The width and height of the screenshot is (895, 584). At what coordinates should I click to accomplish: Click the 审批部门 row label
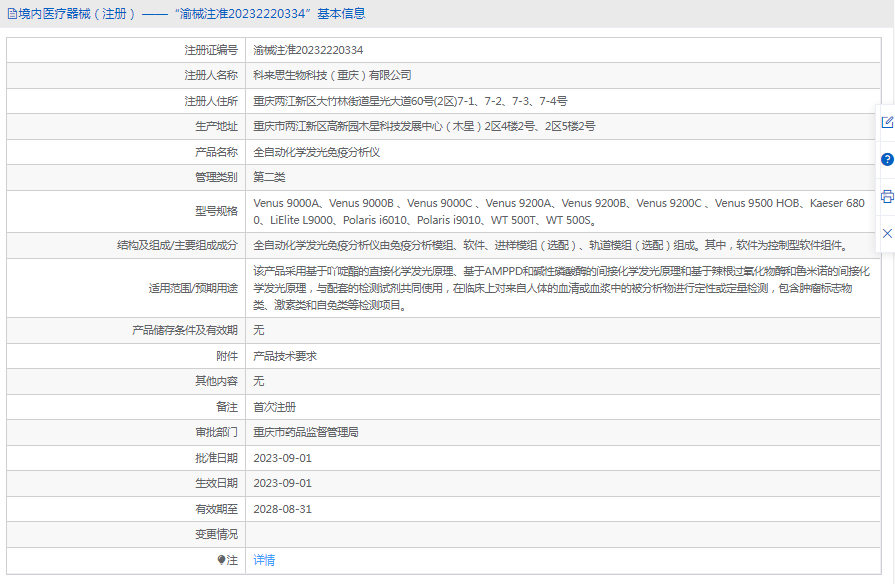216,432
